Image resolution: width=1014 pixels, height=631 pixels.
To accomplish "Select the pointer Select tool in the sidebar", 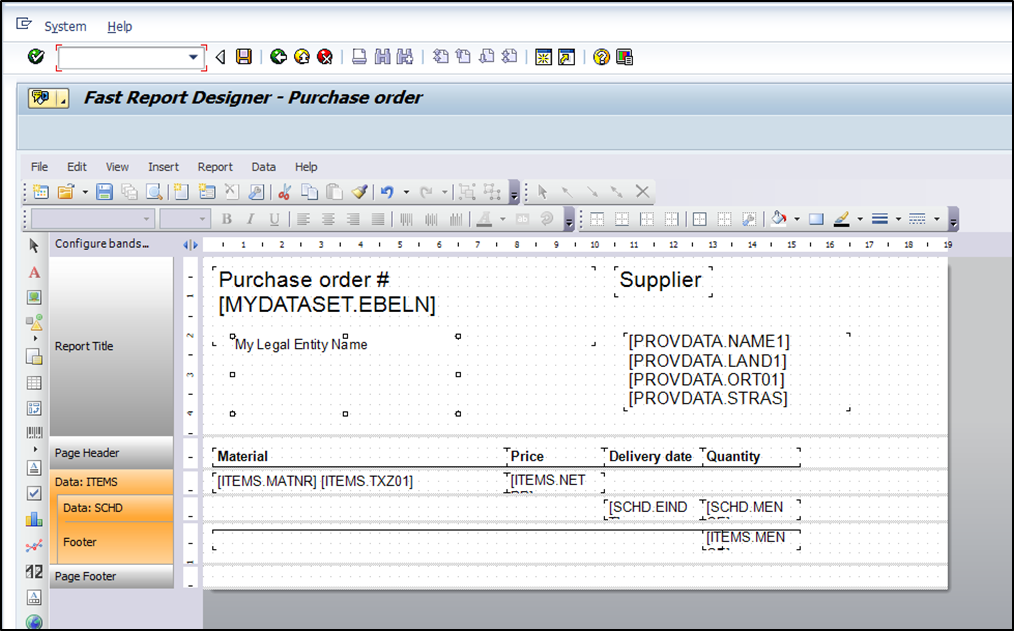I will pyautogui.click(x=34, y=246).
